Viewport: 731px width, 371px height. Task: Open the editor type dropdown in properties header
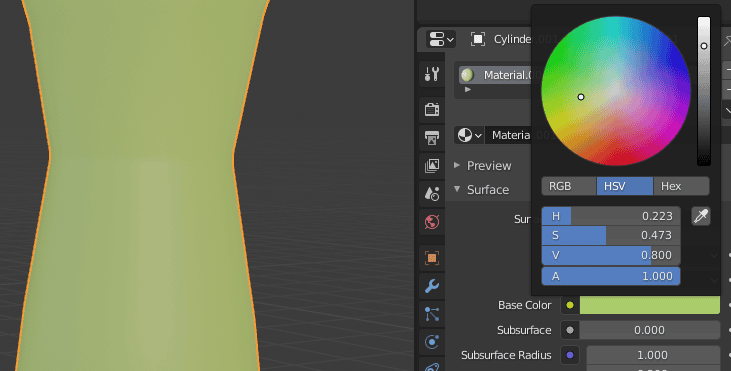tap(441, 39)
